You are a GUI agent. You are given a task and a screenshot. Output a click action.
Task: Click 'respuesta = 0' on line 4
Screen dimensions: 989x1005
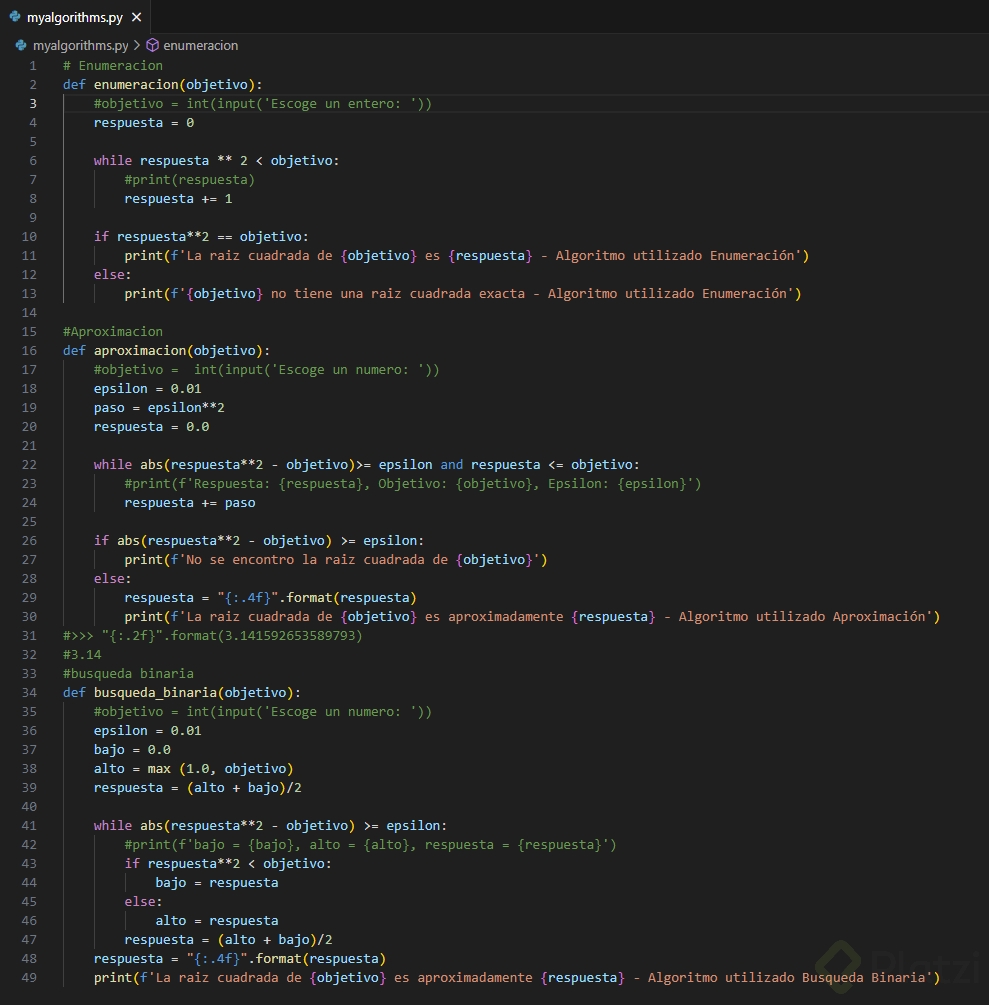click(144, 122)
